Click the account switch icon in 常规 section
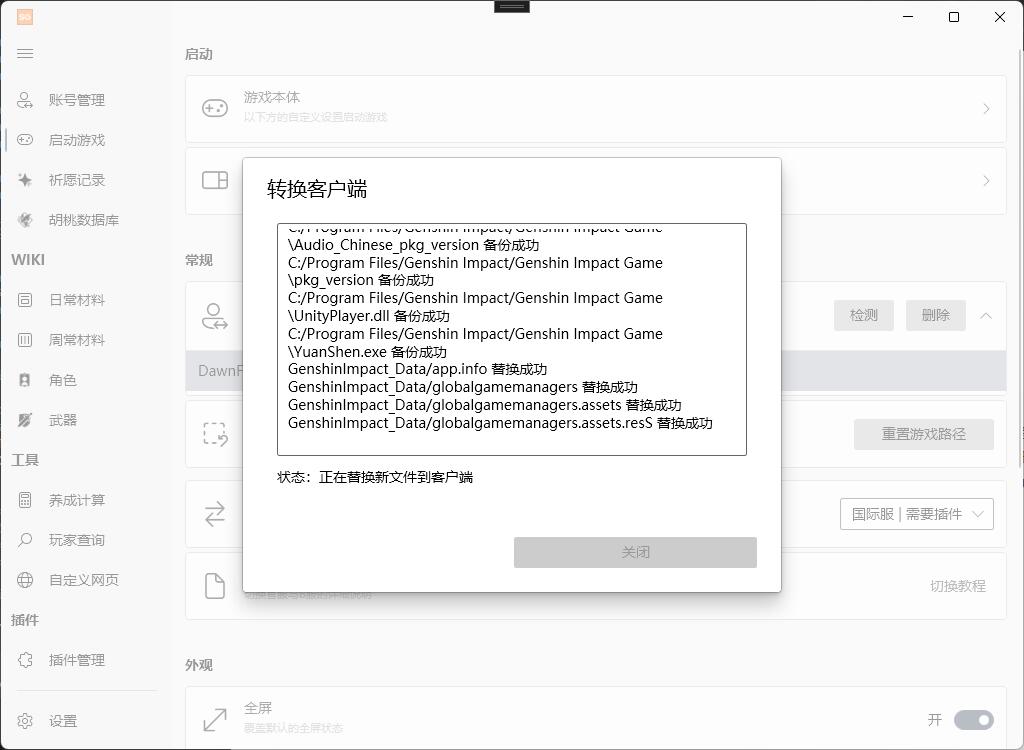The height and width of the screenshot is (750, 1024). coord(215,316)
